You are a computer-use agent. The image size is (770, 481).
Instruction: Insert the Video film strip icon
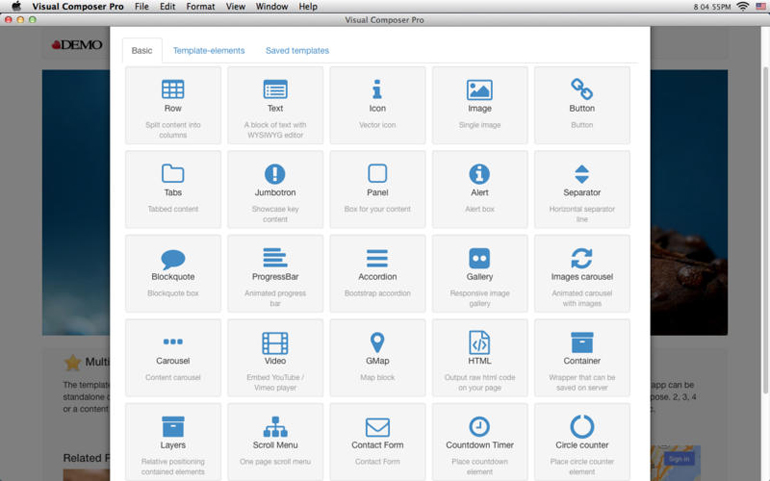[x=275, y=343]
